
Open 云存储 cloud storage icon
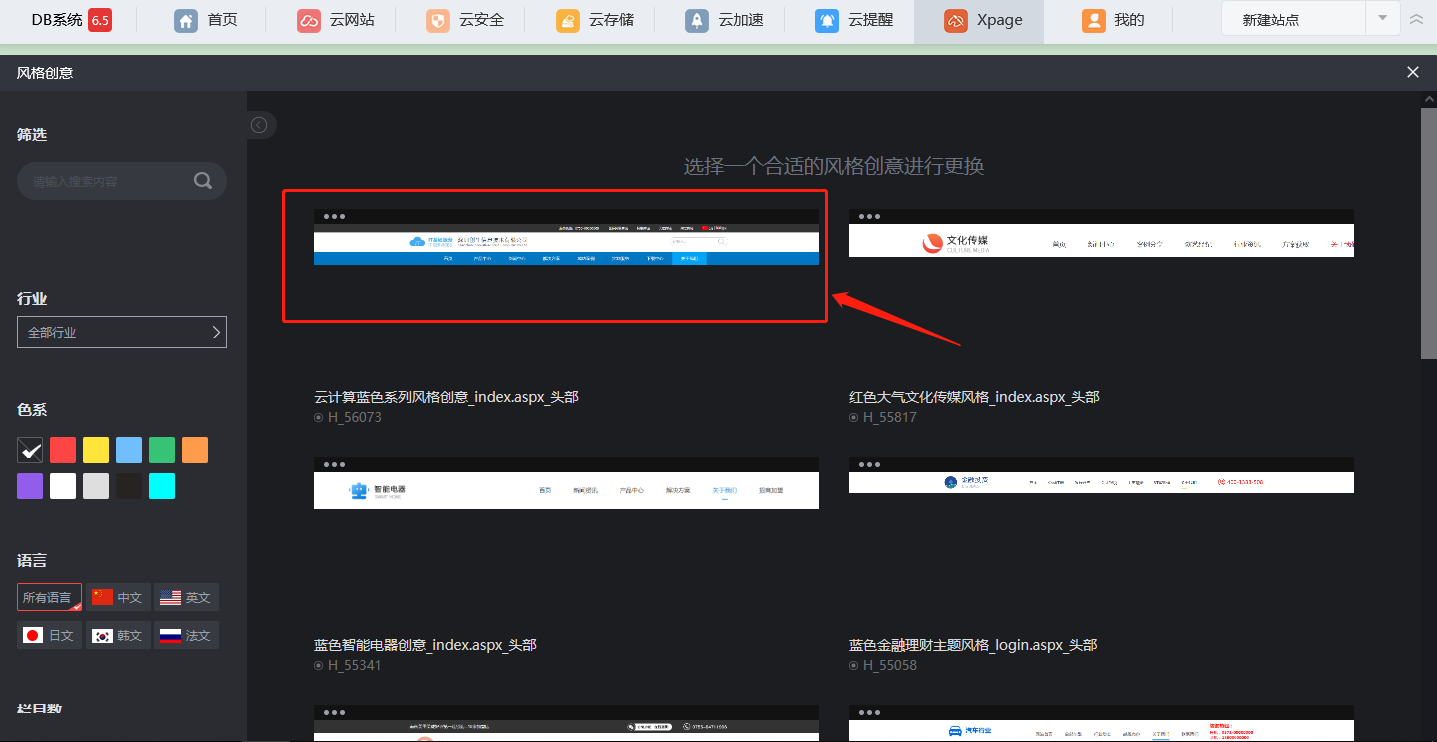(x=568, y=21)
